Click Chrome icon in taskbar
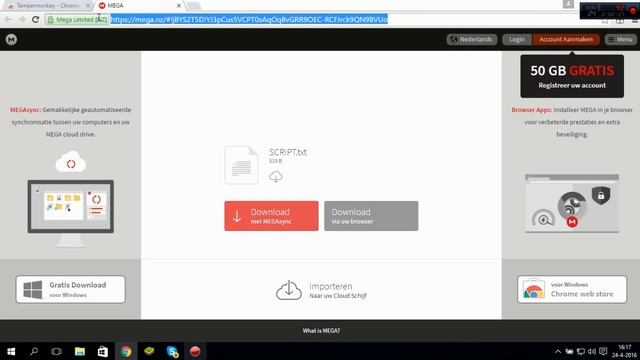The image size is (640, 360). coord(126,351)
